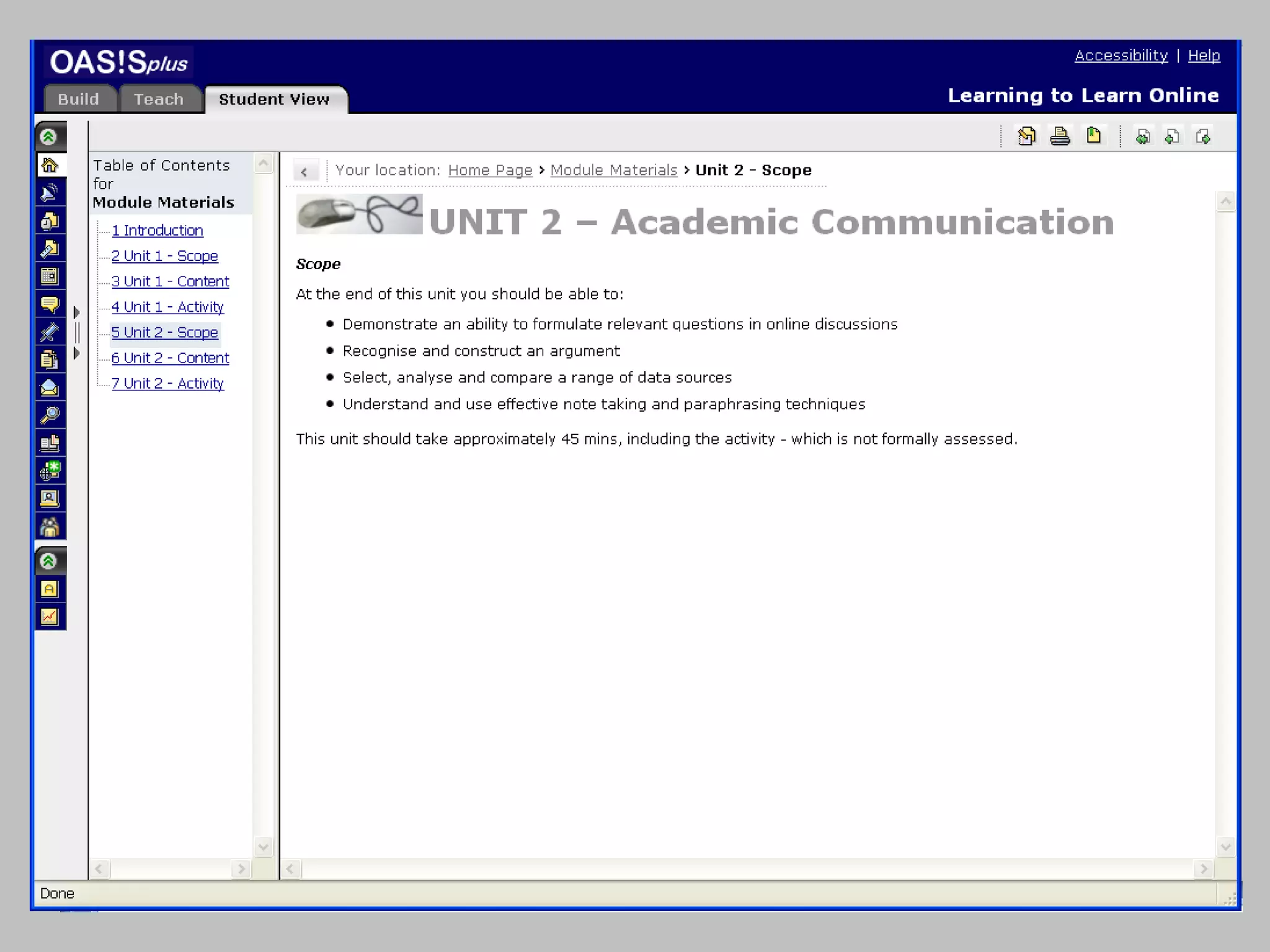Image resolution: width=1270 pixels, height=952 pixels.
Task: Click the table of contents scroll-down arrow
Action: [264, 846]
